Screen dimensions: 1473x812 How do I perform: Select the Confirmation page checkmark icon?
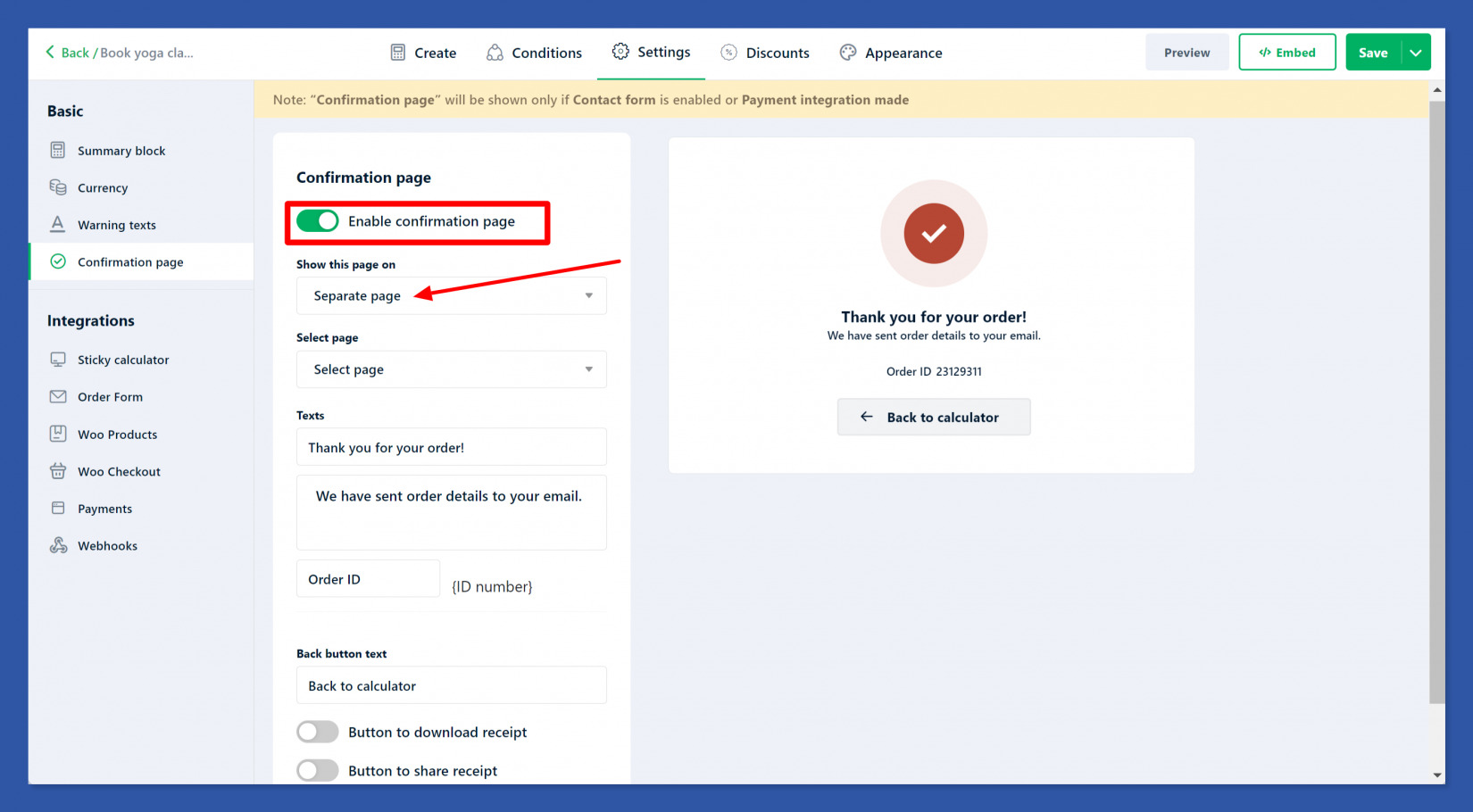[x=58, y=261]
